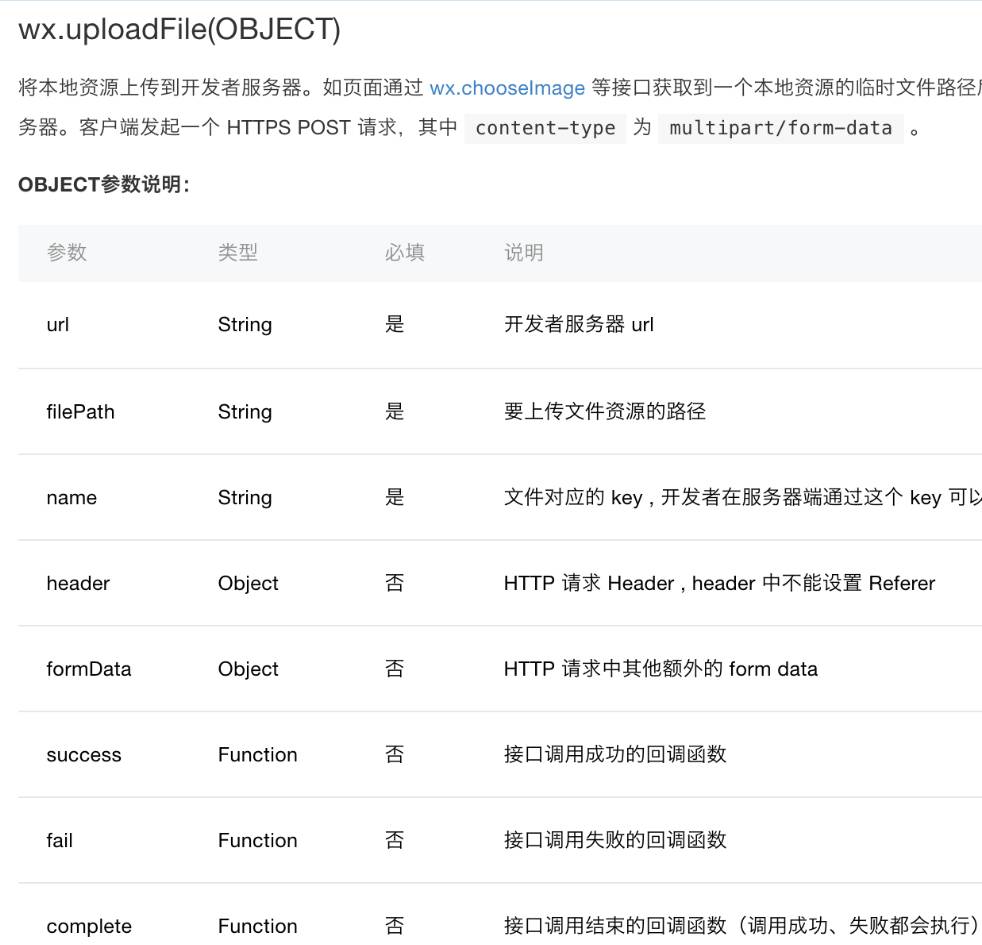The image size is (982, 945).
Task: Click String type in url row
Action: point(245,324)
